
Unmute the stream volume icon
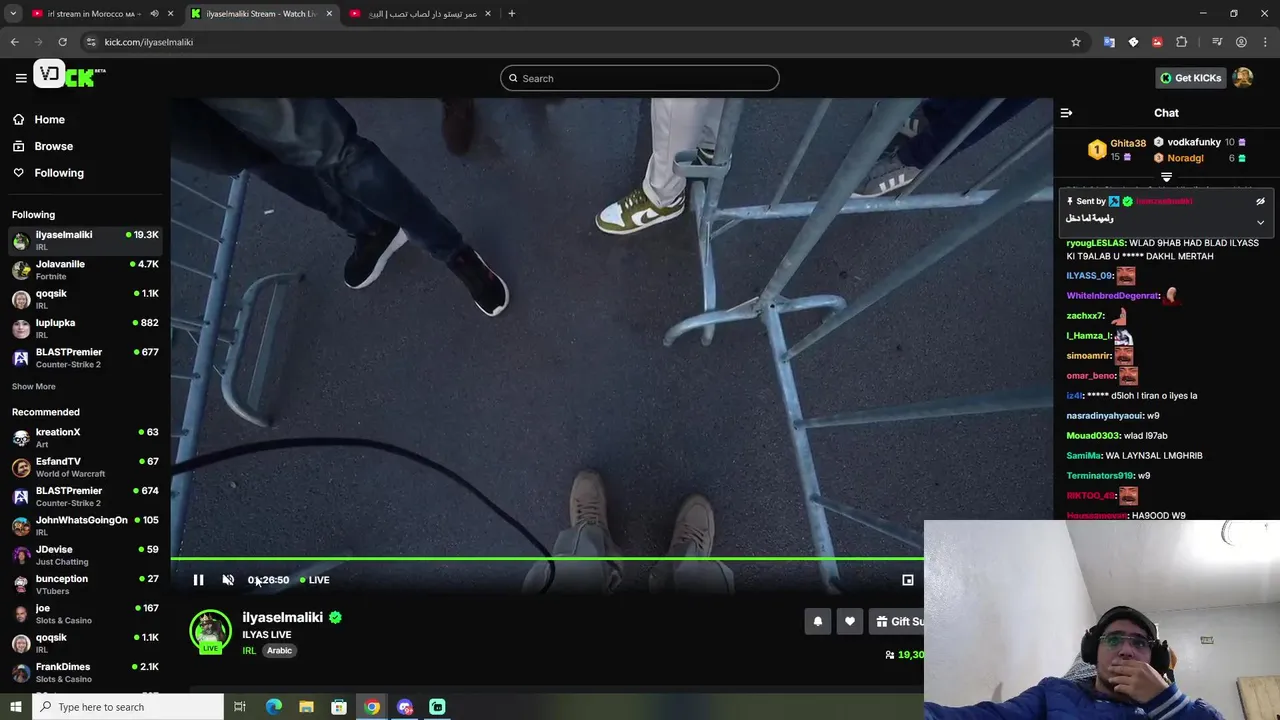click(228, 580)
